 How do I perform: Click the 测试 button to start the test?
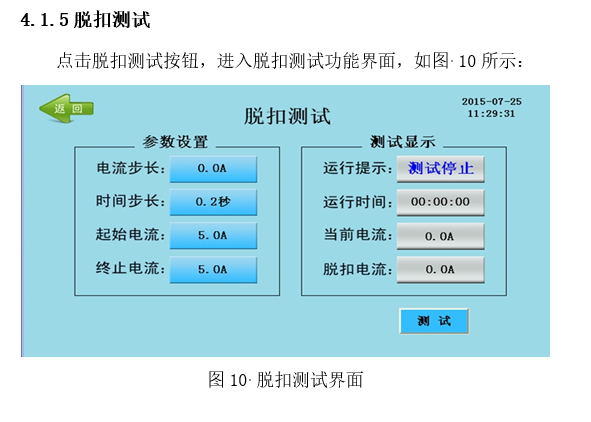(x=434, y=321)
